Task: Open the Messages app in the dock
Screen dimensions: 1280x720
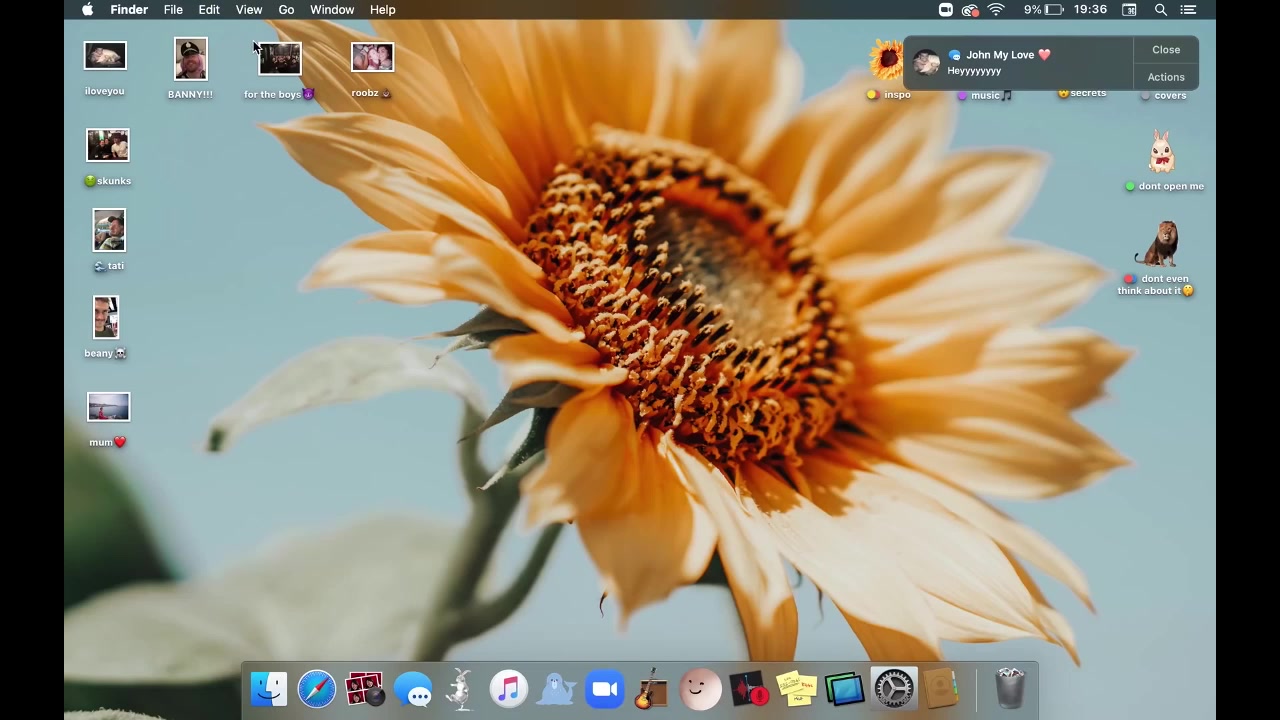Action: tap(413, 689)
